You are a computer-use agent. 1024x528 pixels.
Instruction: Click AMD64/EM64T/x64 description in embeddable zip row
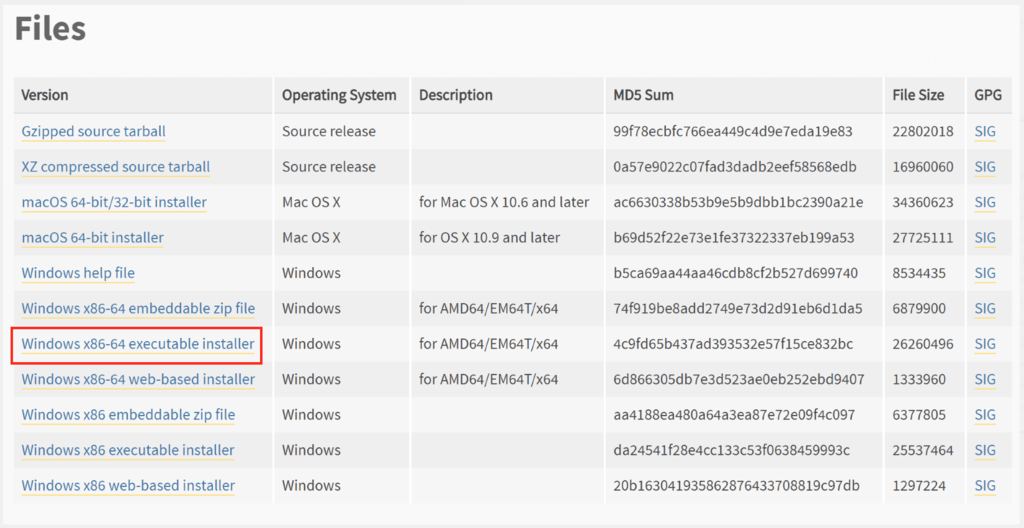tap(488, 308)
